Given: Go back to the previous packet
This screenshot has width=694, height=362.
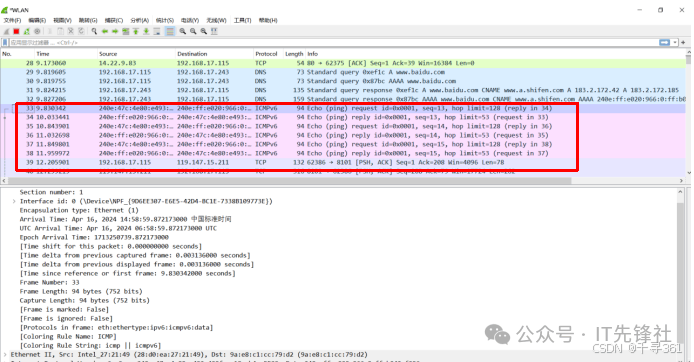Looking at the screenshot, I should tap(104, 31).
